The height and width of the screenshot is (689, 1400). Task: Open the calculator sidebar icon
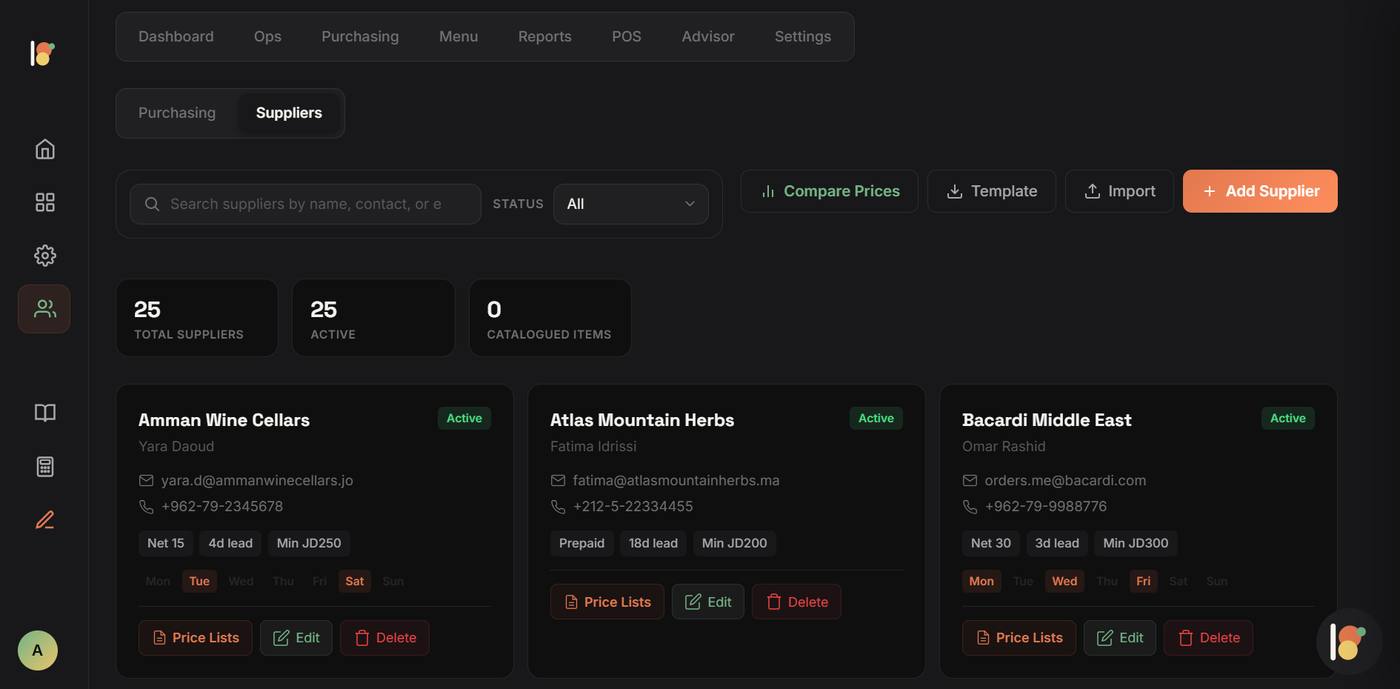point(45,467)
